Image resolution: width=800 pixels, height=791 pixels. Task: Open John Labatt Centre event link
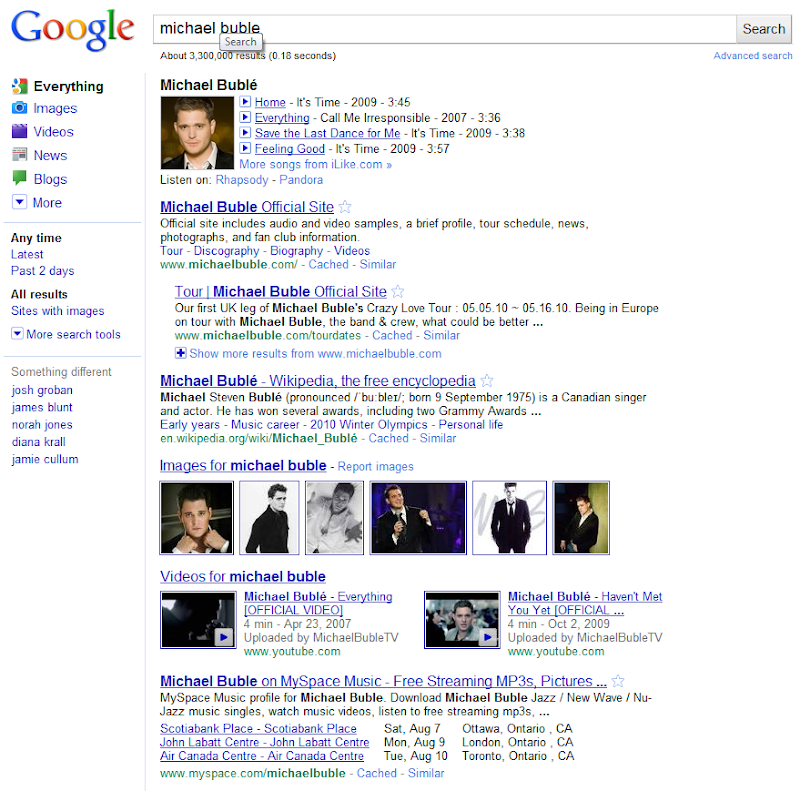(264, 742)
